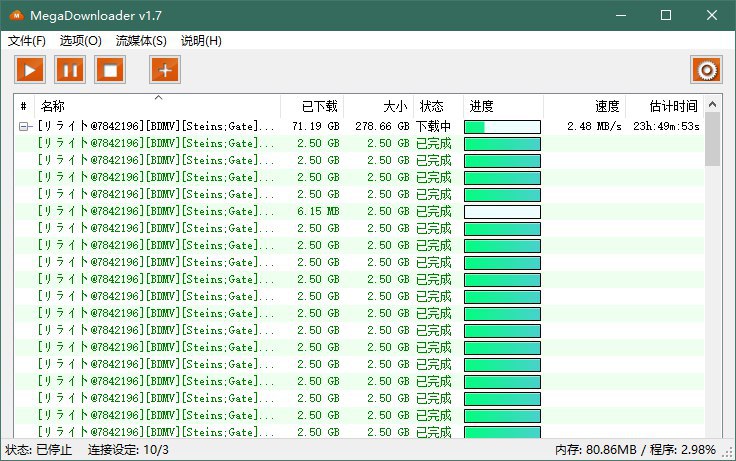Open the 说明(H) menu

201,41
